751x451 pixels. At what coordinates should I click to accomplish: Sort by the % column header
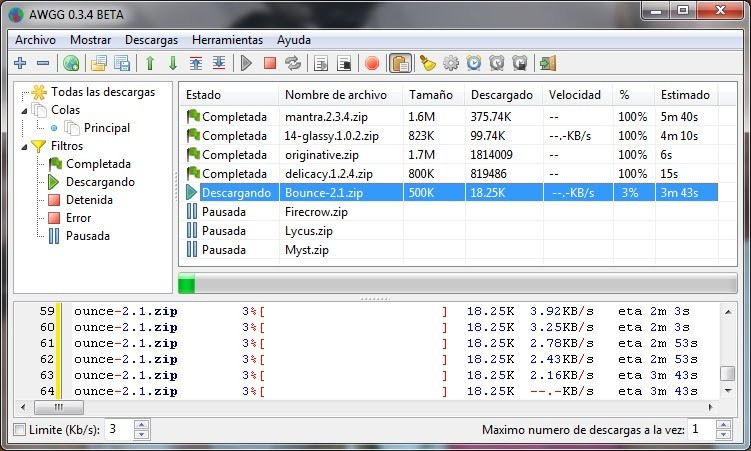[x=634, y=95]
